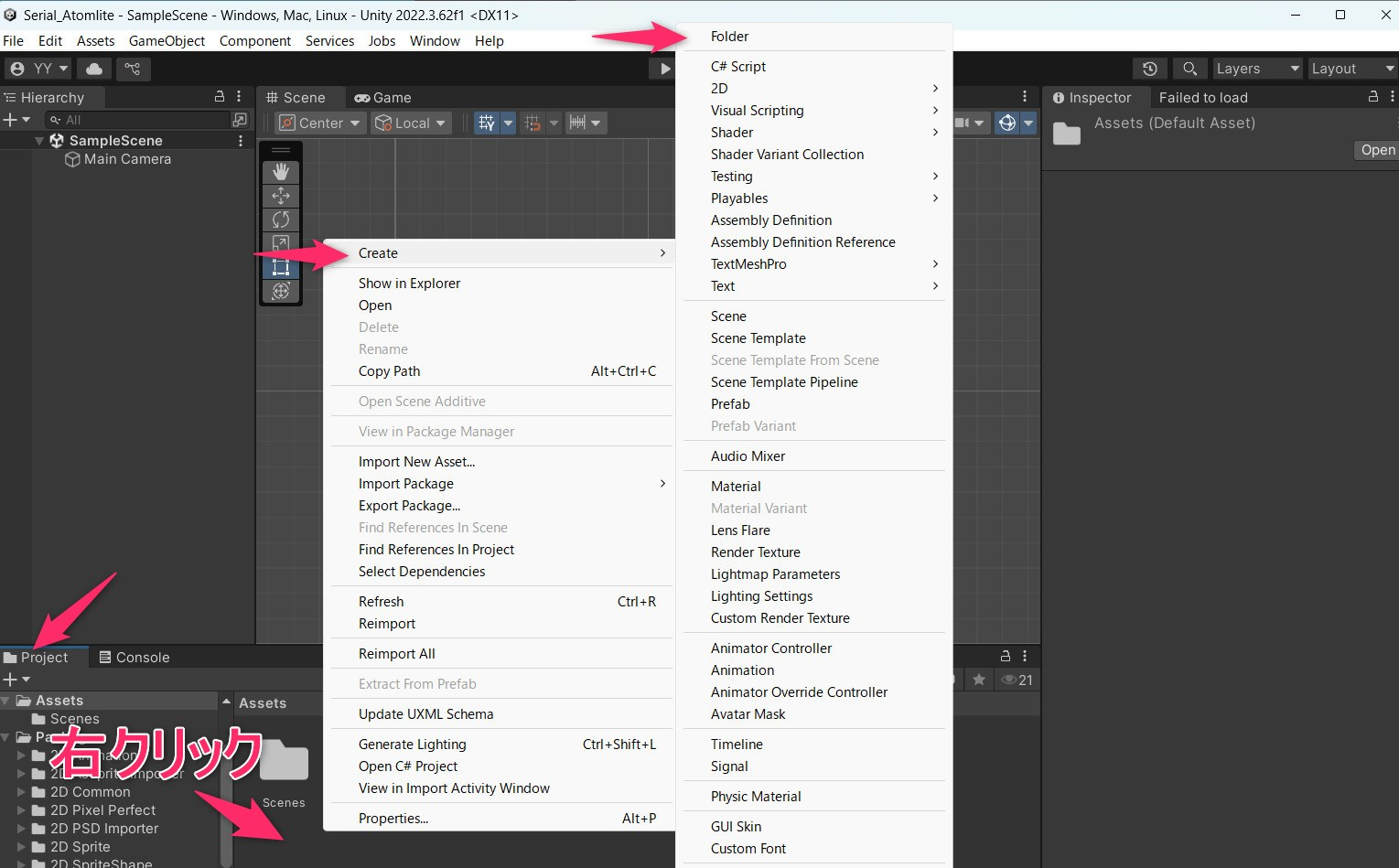Open the version control icon
Screen dimensions: 1399x868
(133, 69)
